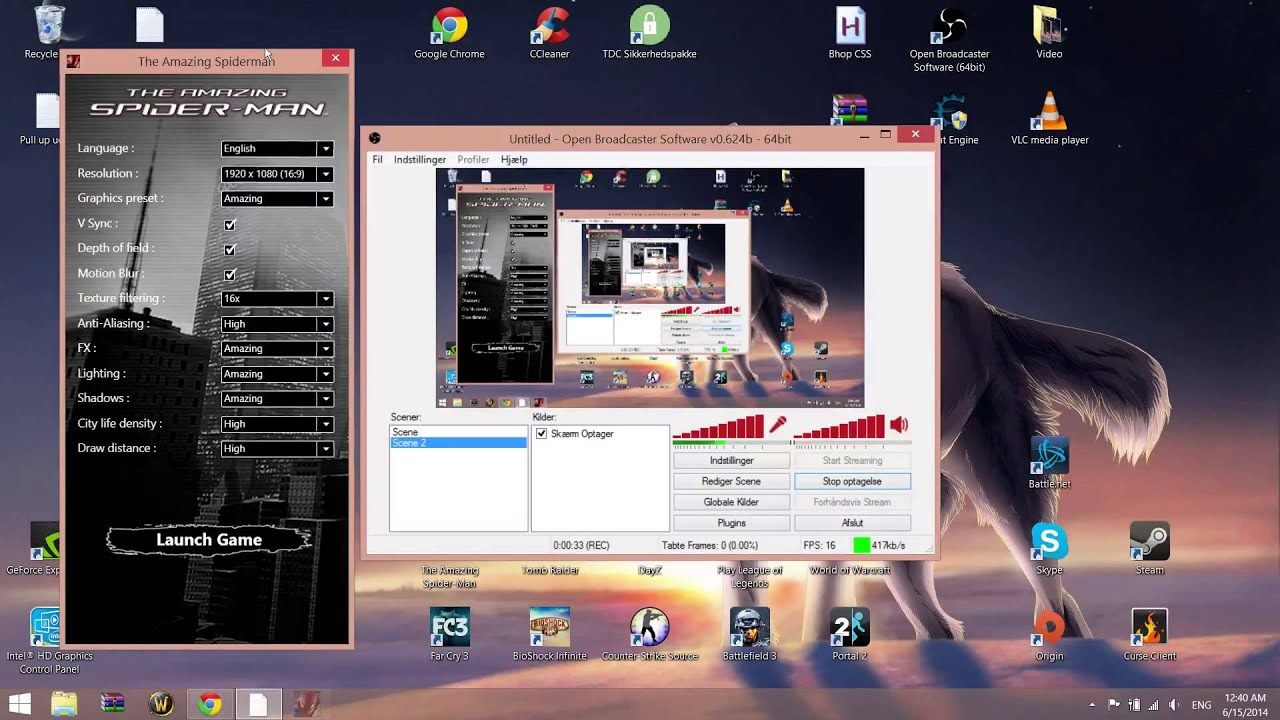Click the Plugins button
This screenshot has height=720, width=1280.
pos(731,523)
